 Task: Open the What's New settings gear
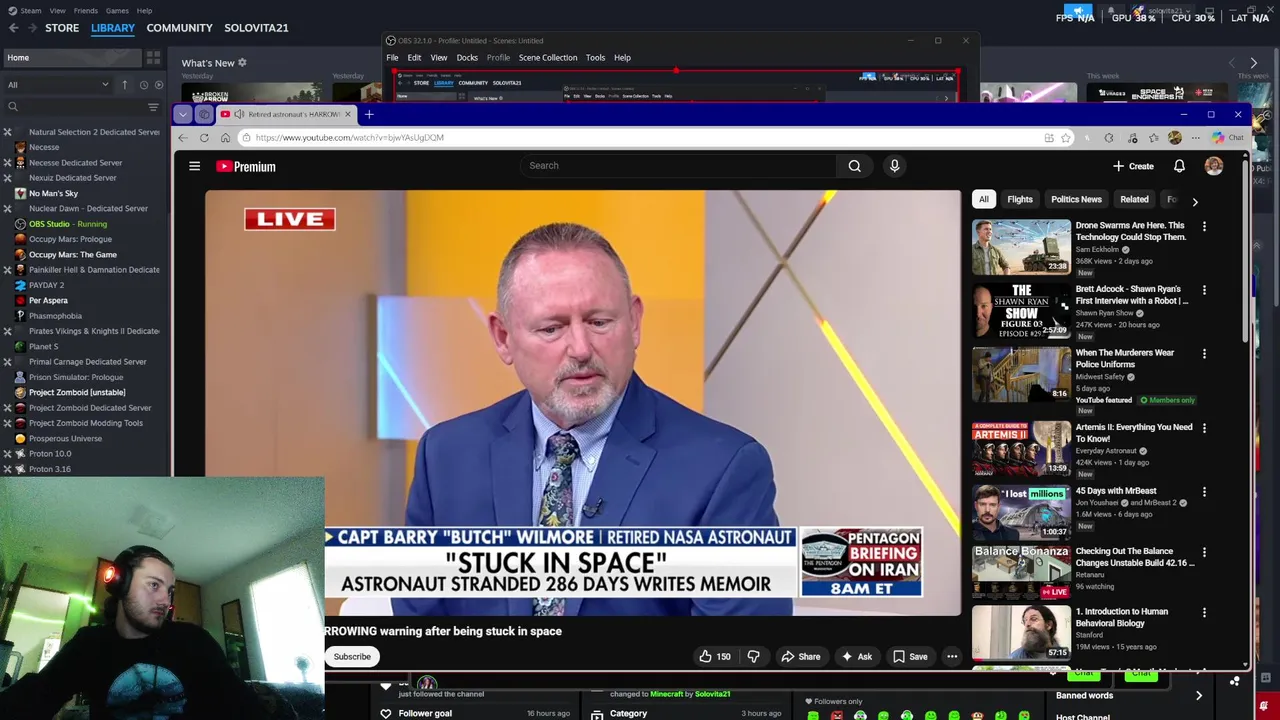[x=242, y=63]
